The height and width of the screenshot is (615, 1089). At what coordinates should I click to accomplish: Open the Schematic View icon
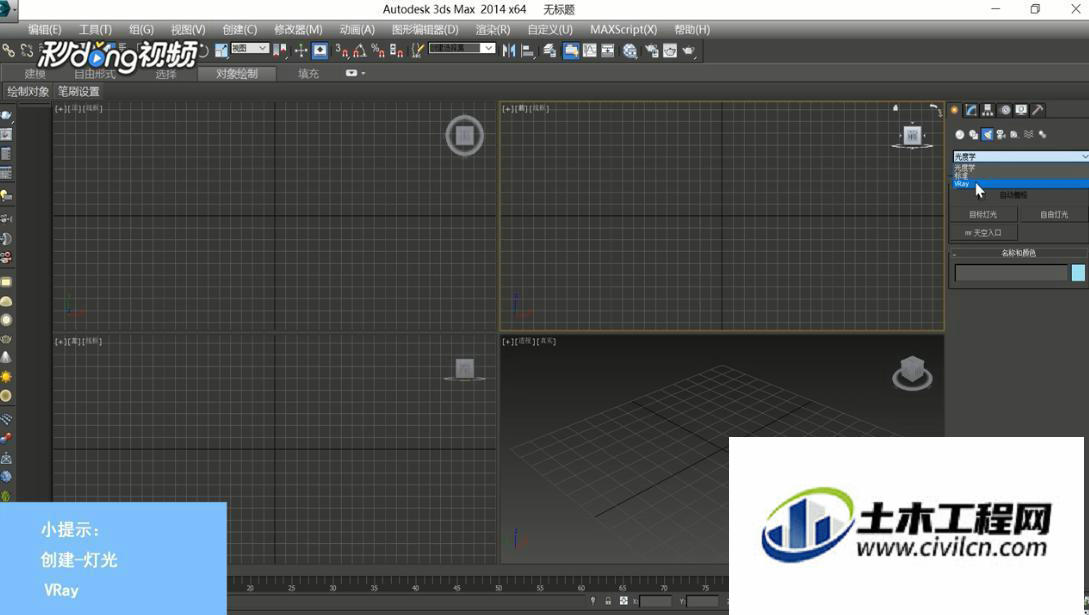click(608, 51)
